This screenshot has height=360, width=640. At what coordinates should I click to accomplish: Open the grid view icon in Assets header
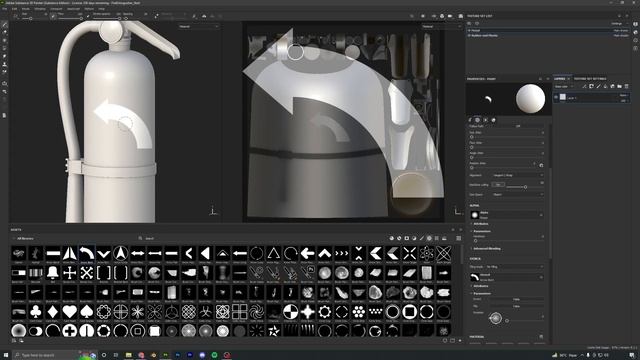459,238
